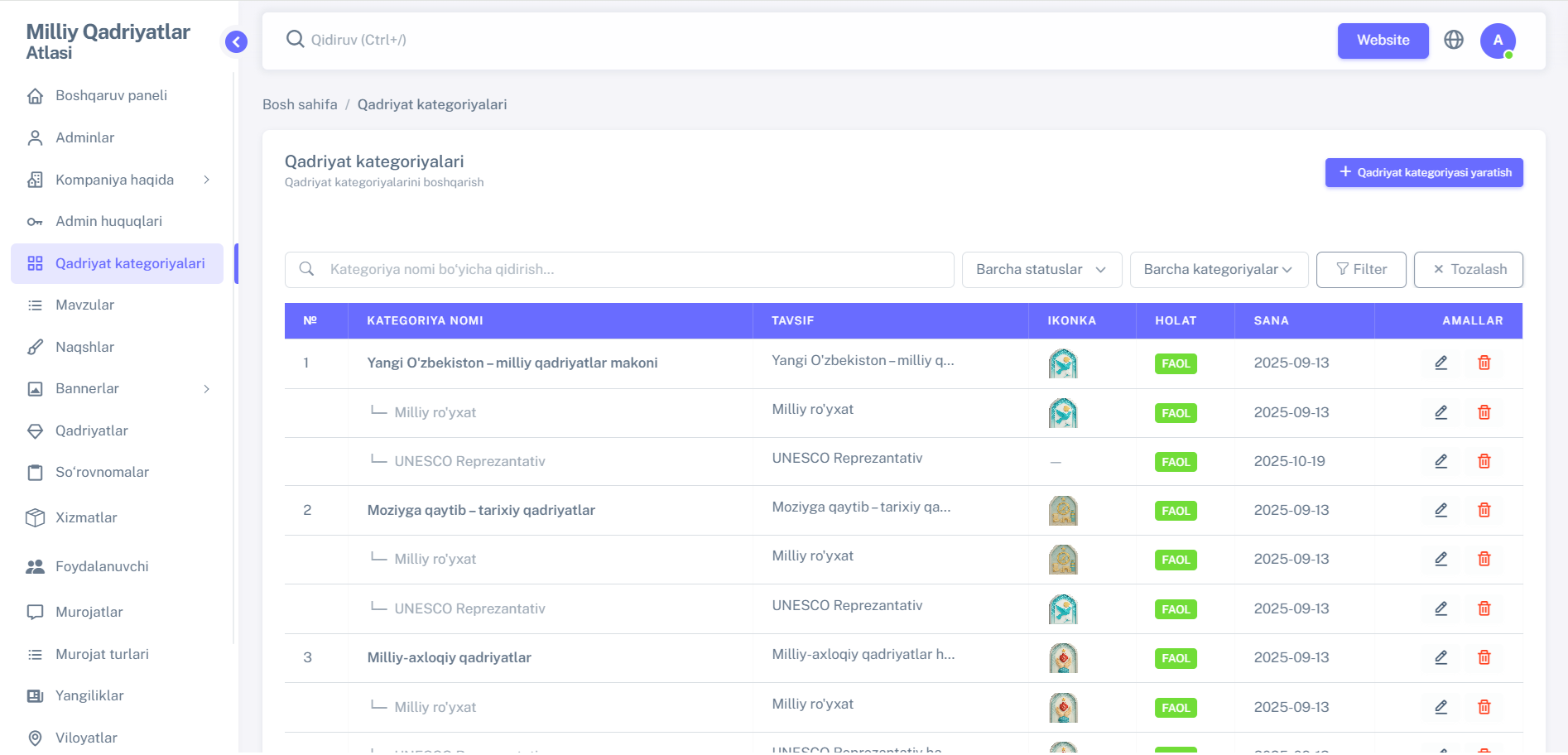Screen dimensions: 1568x755
Task: Open the Boshqaruv paneli dashboard
Action: 111,95
